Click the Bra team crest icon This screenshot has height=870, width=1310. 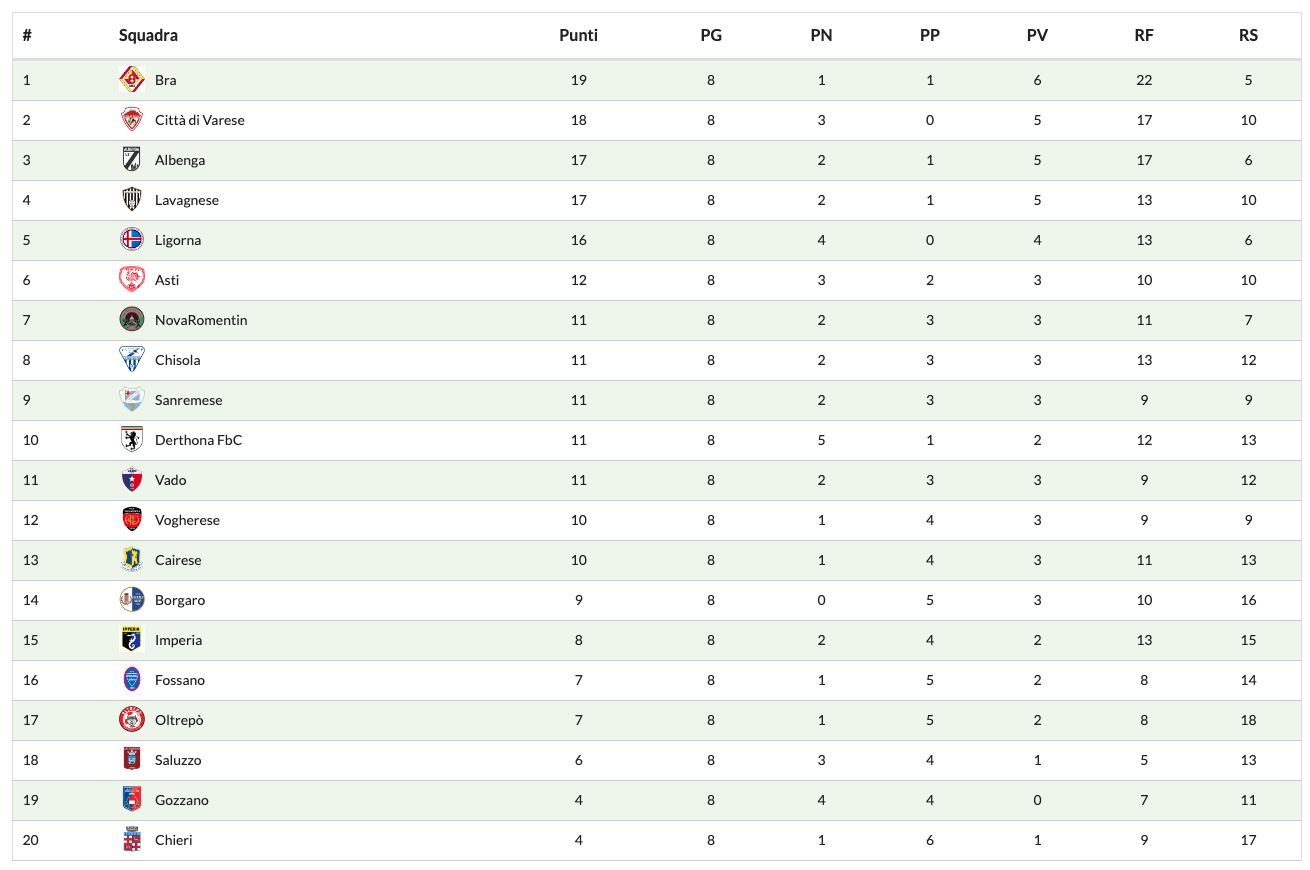[x=132, y=80]
